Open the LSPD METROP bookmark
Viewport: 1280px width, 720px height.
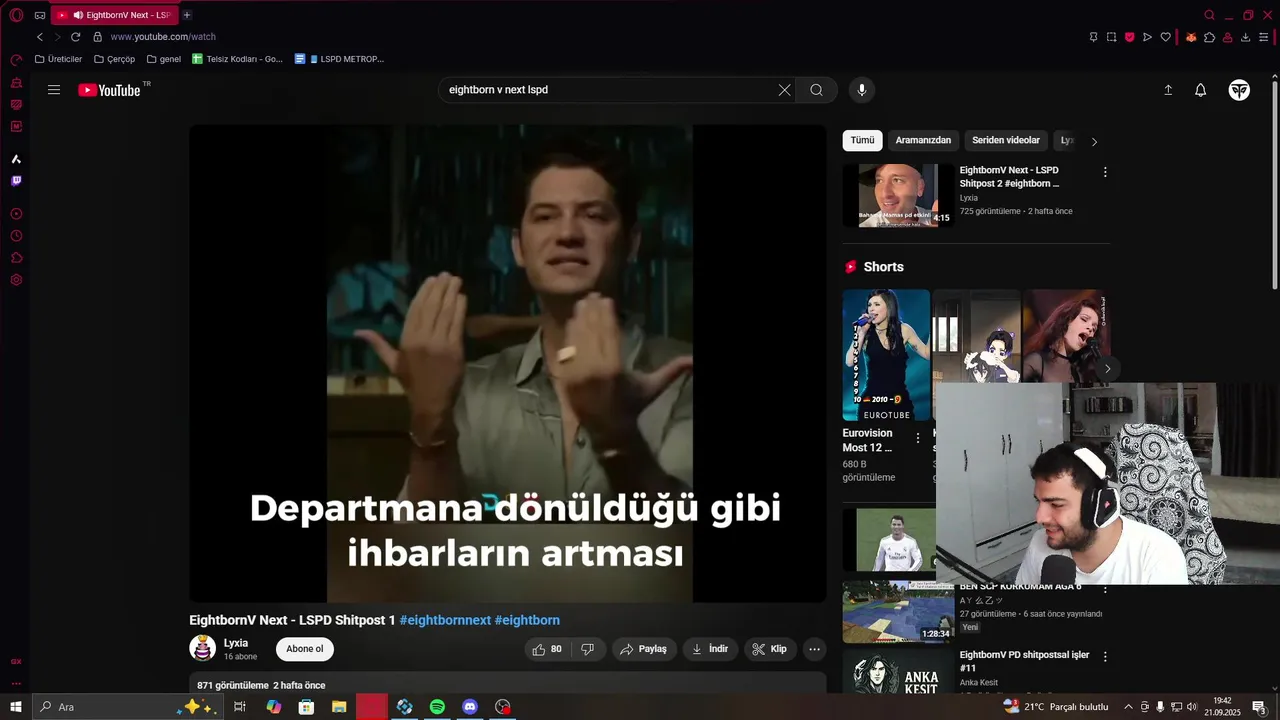coord(340,59)
